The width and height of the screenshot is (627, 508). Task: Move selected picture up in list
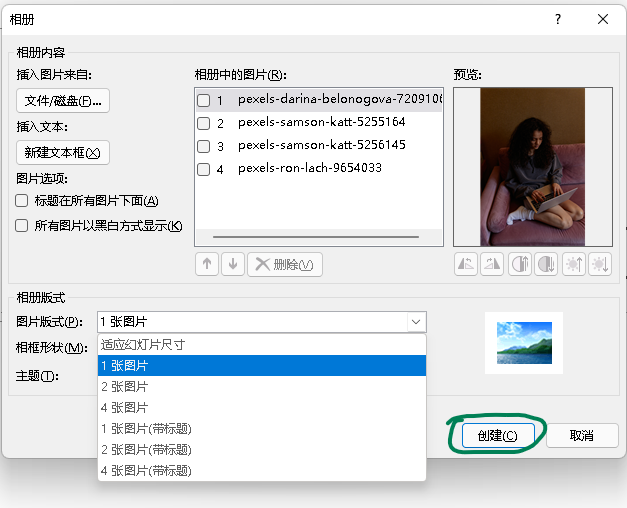[207, 264]
